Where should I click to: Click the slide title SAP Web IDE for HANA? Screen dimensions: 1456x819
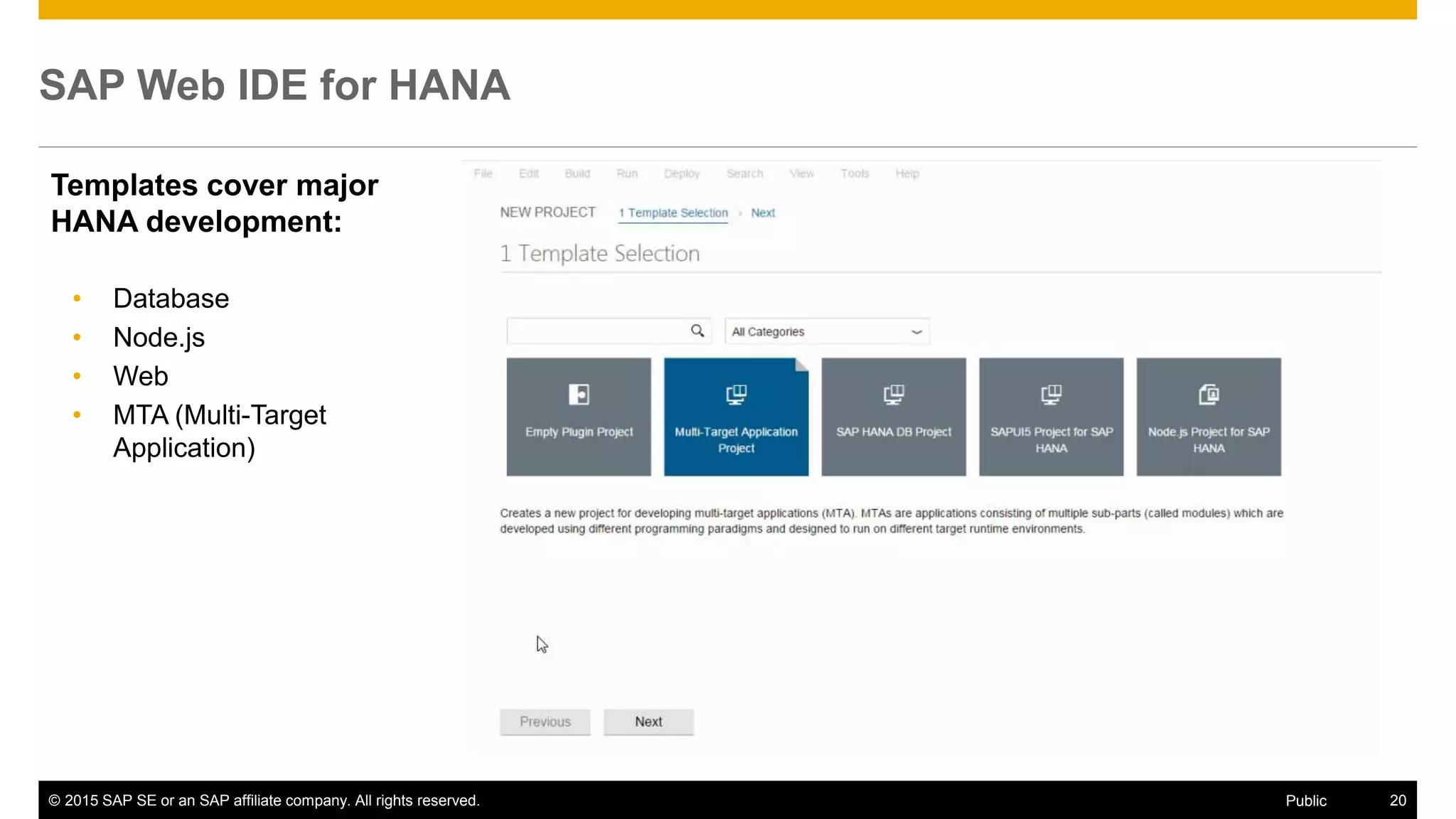click(x=274, y=85)
